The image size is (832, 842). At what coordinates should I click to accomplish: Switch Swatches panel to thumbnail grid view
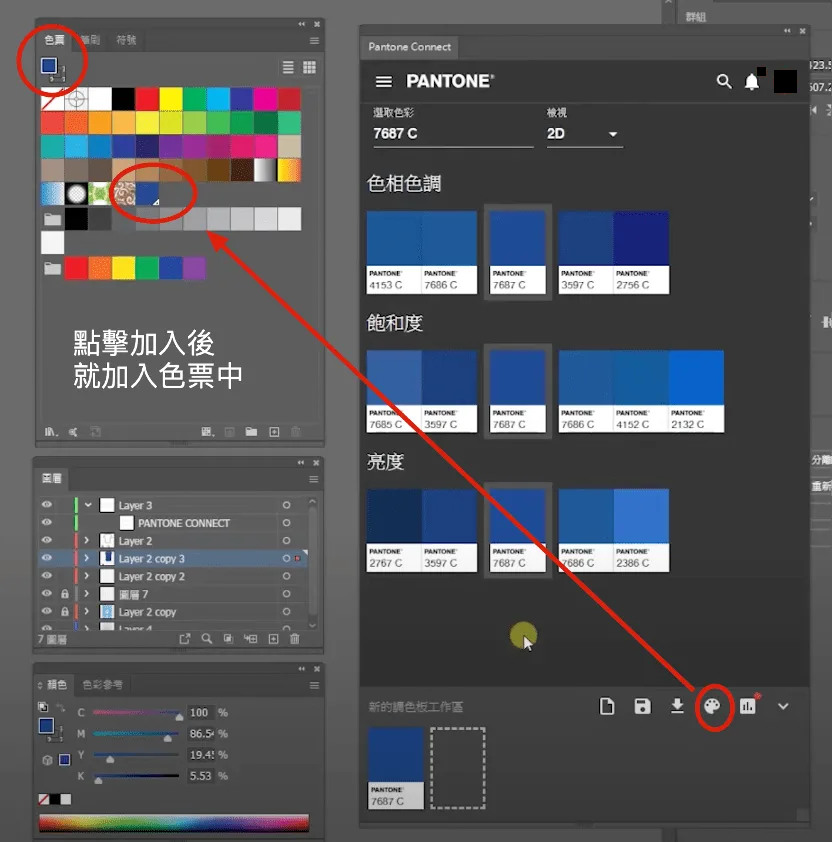pos(309,67)
